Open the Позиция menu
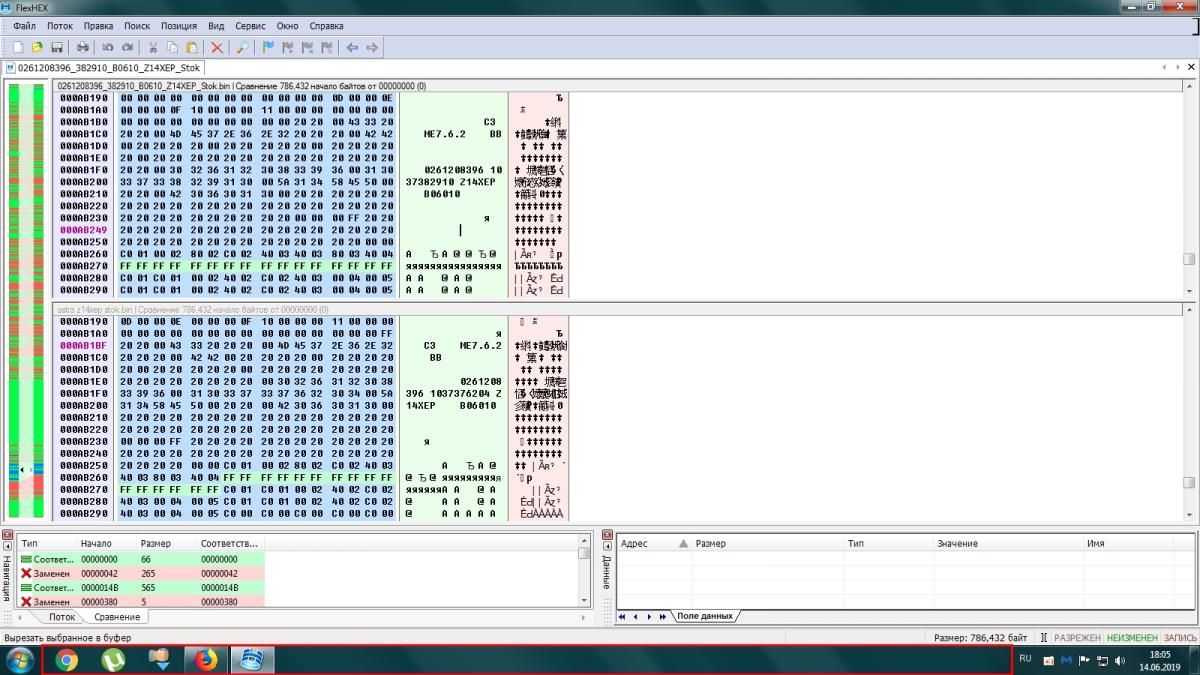The width and height of the screenshot is (1200, 675). pos(179,25)
